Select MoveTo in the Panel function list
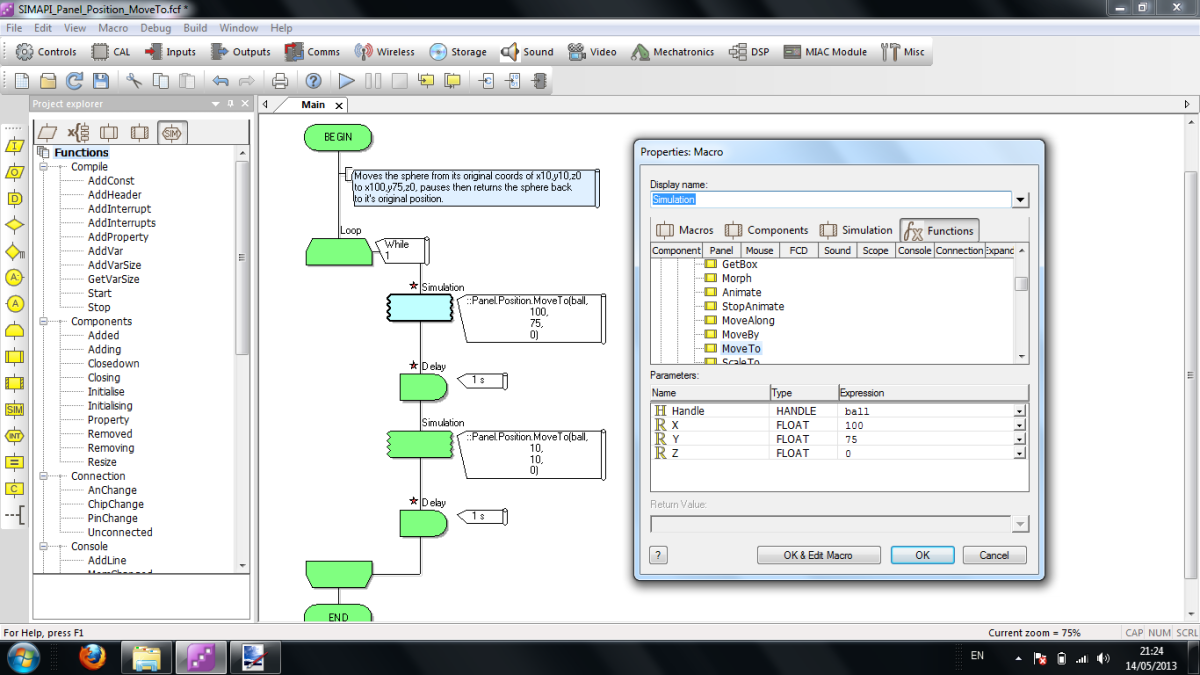Viewport: 1200px width, 675px height. click(742, 348)
